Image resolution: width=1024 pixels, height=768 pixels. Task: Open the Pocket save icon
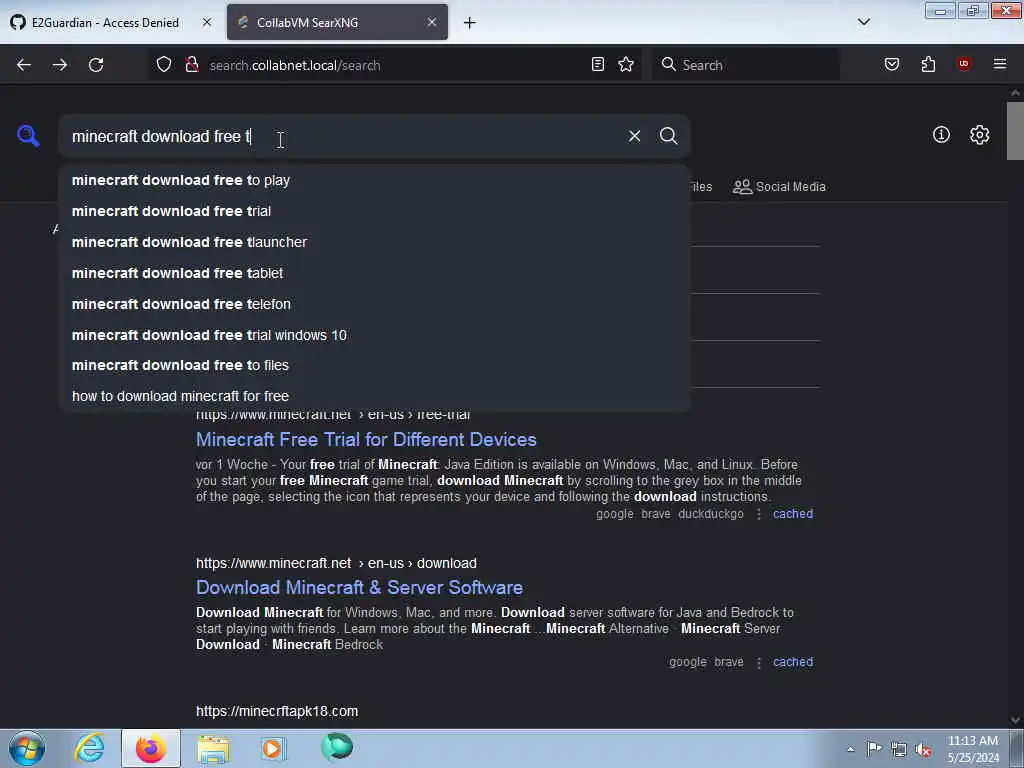tap(891, 65)
